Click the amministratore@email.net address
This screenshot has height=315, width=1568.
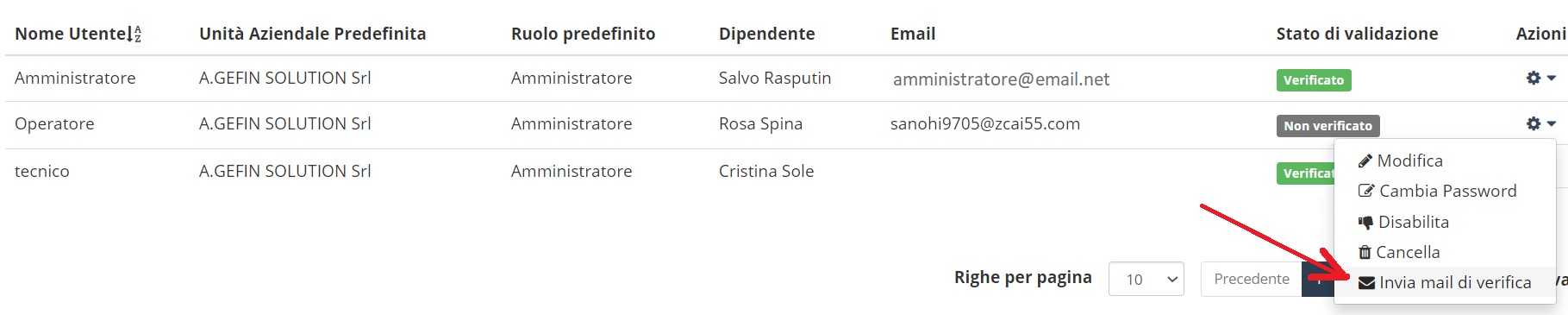tap(1001, 79)
